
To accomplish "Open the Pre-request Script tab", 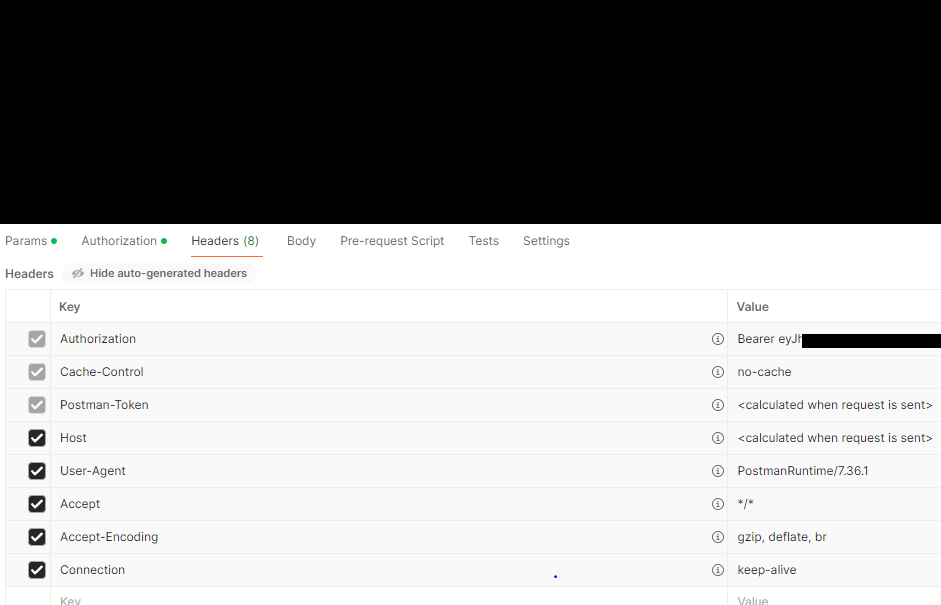I will (392, 241).
